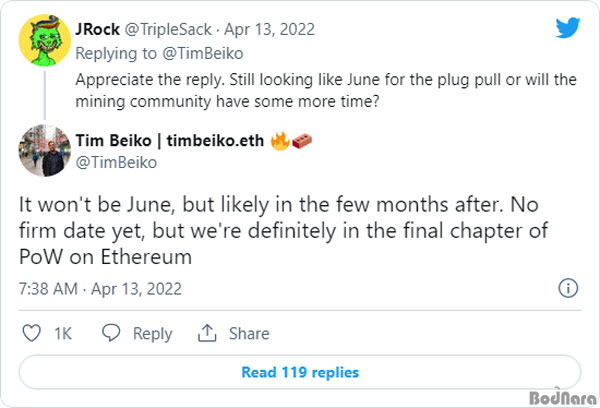Click the Twitter bird logo
The height and width of the screenshot is (408, 600).
pyautogui.click(x=568, y=28)
